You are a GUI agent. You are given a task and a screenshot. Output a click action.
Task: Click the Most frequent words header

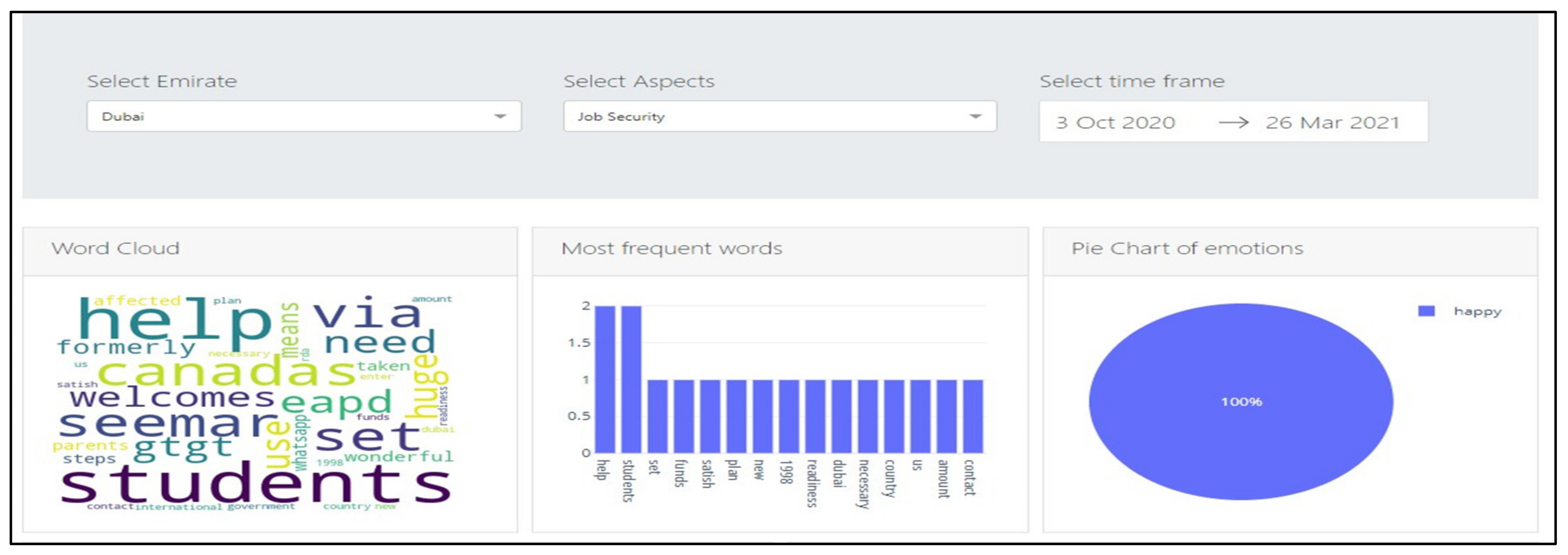(x=671, y=249)
